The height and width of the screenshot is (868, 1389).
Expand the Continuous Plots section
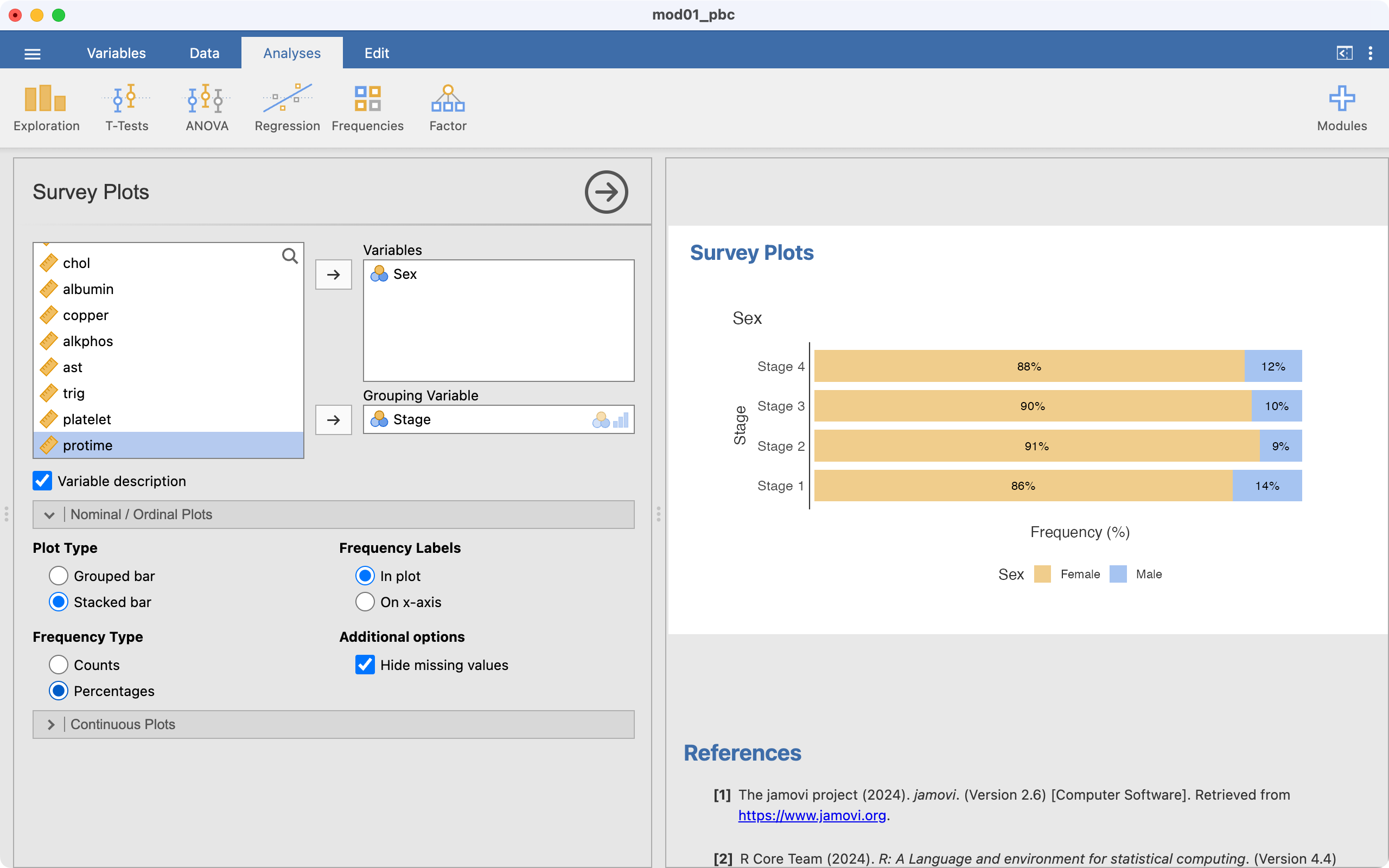click(50, 724)
